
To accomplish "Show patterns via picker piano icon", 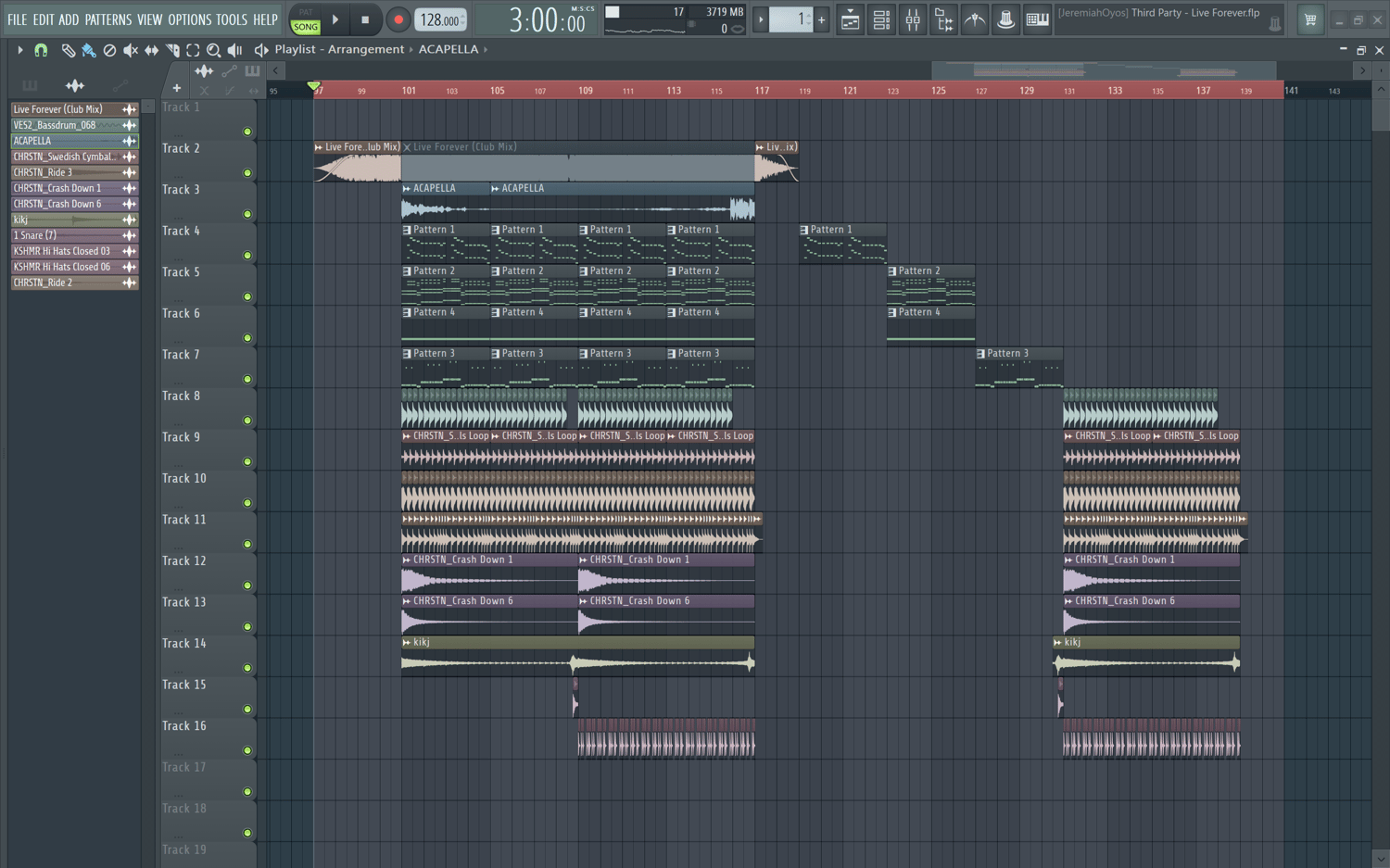I will [30, 85].
